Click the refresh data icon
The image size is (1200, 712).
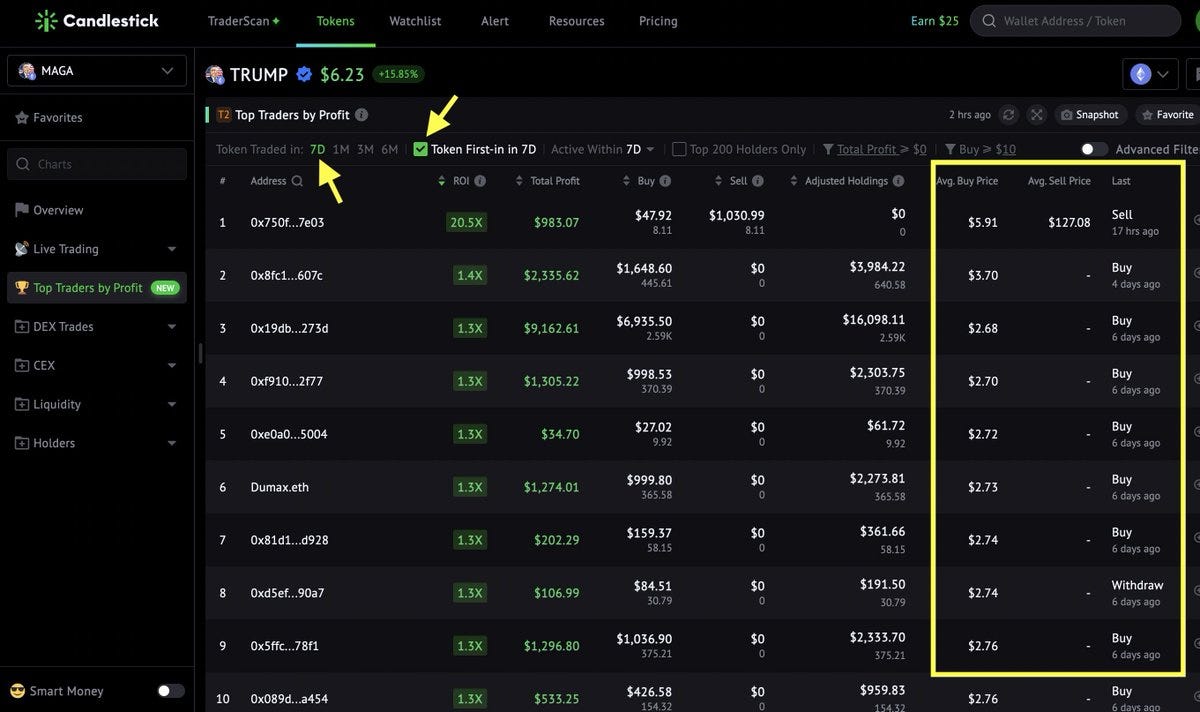tap(1009, 115)
